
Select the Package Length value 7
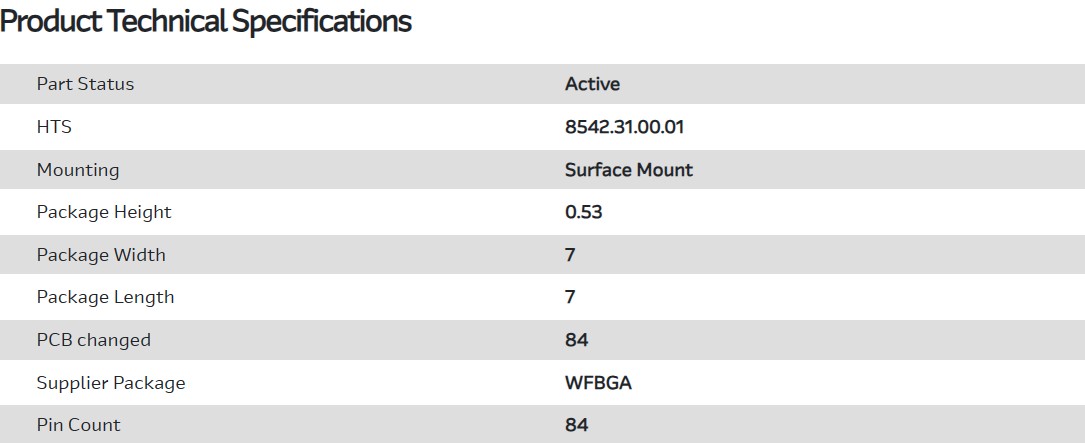point(570,297)
